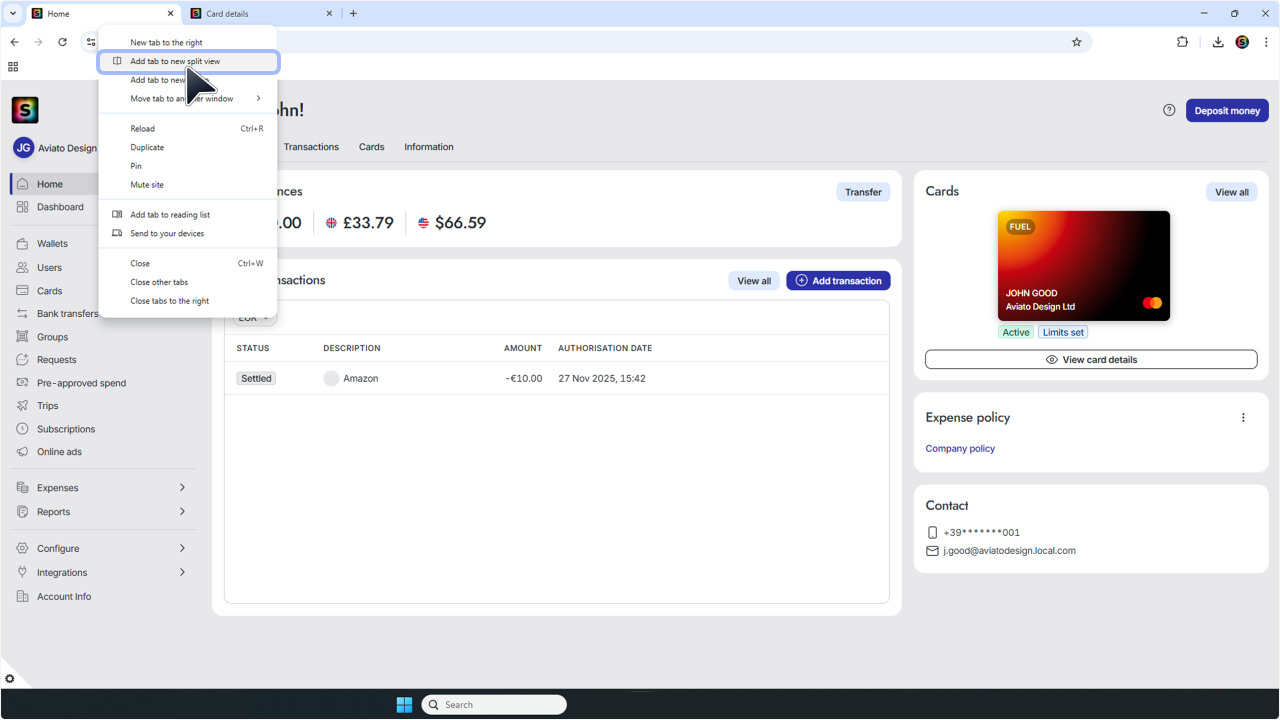This screenshot has height=720, width=1280.
Task: Click View card details button
Action: pyautogui.click(x=1091, y=360)
